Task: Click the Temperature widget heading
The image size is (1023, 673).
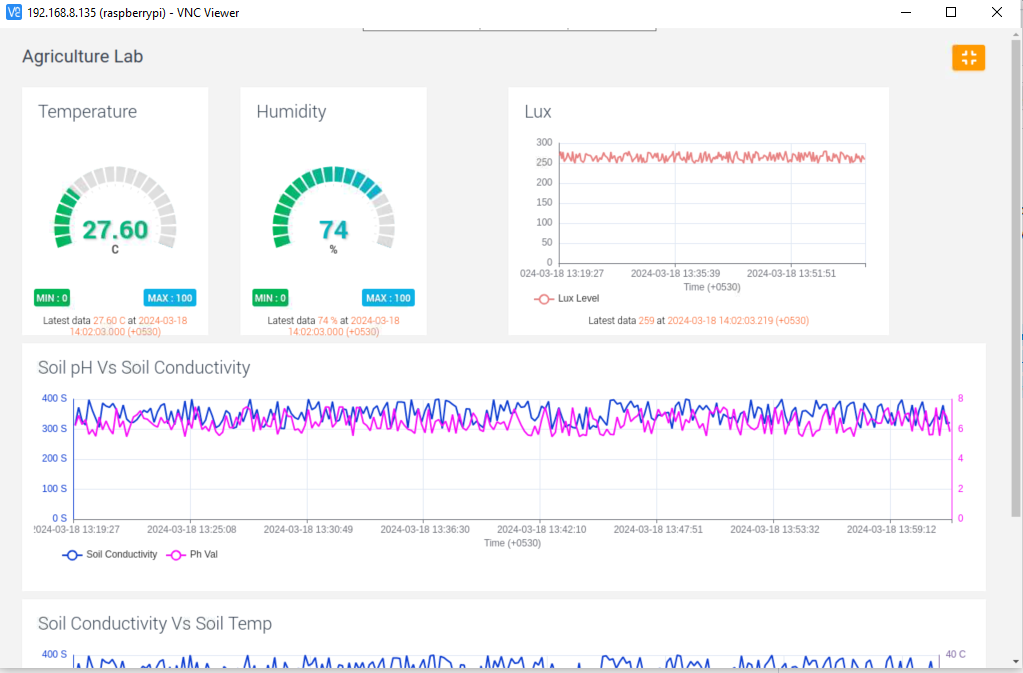Action: pyautogui.click(x=87, y=112)
